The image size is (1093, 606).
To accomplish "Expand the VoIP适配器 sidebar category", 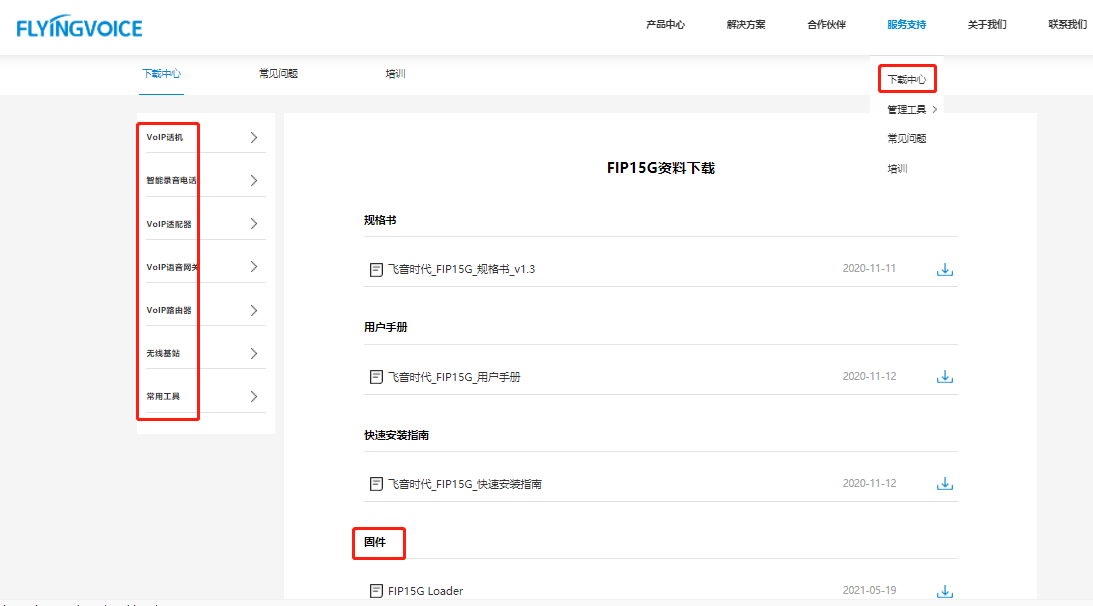I will [254, 224].
